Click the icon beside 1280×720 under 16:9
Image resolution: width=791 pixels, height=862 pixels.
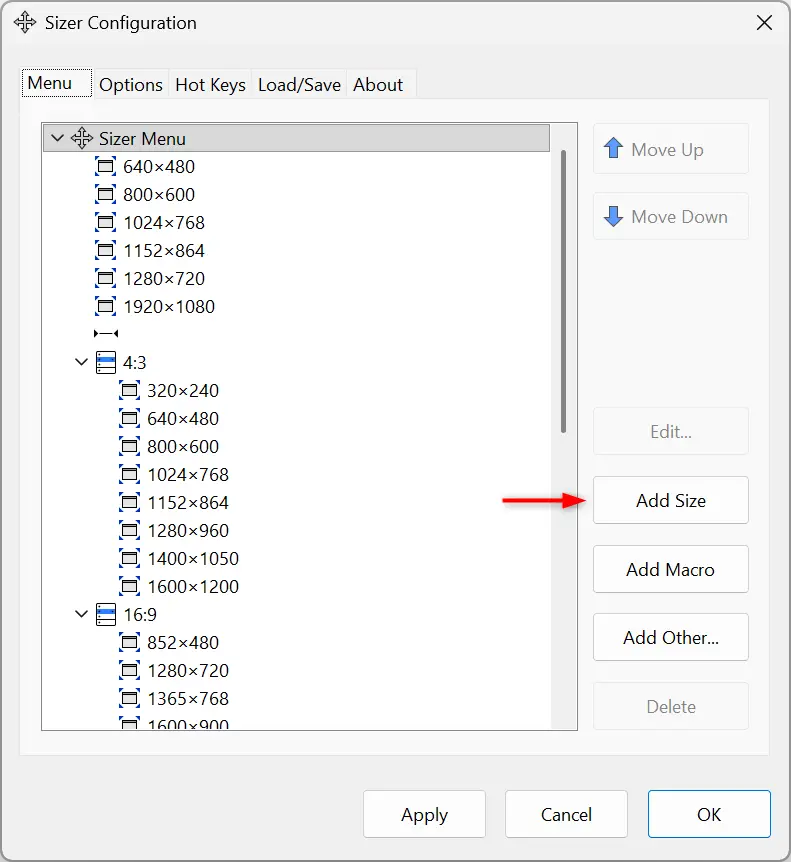(129, 670)
